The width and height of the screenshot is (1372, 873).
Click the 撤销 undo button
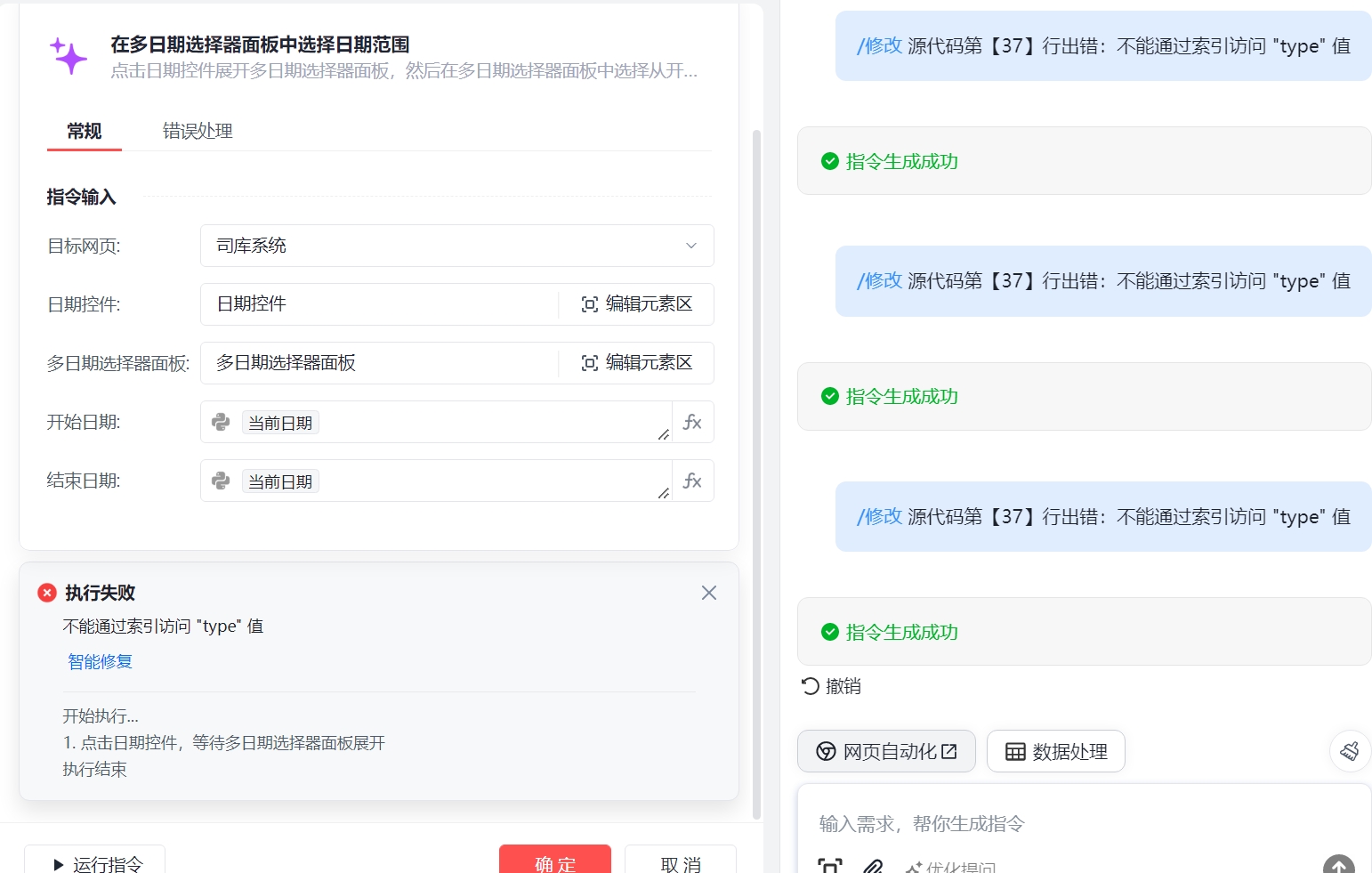[831, 686]
